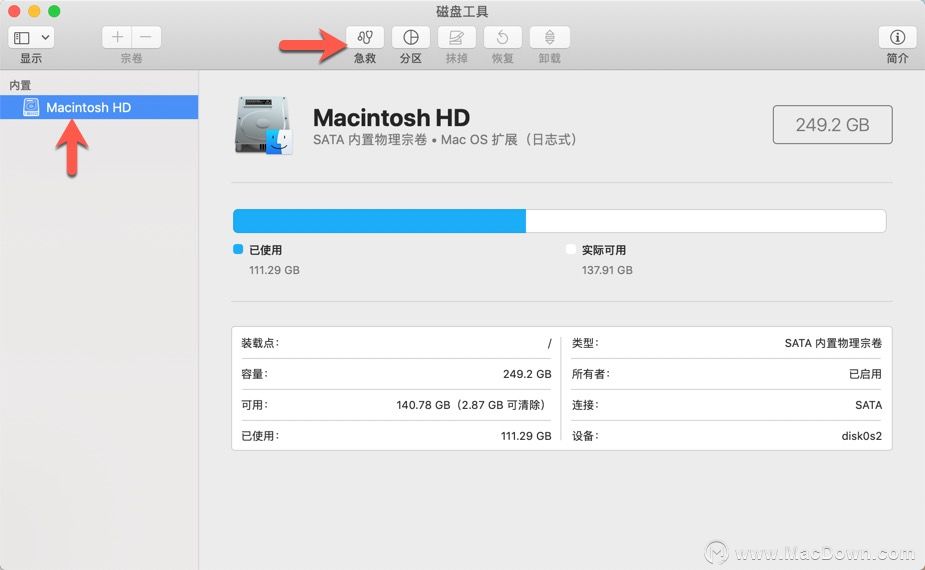This screenshot has width=925, height=570.
Task: Click the 类型 value SATA 内置物理宗卷
Action: tap(833, 343)
